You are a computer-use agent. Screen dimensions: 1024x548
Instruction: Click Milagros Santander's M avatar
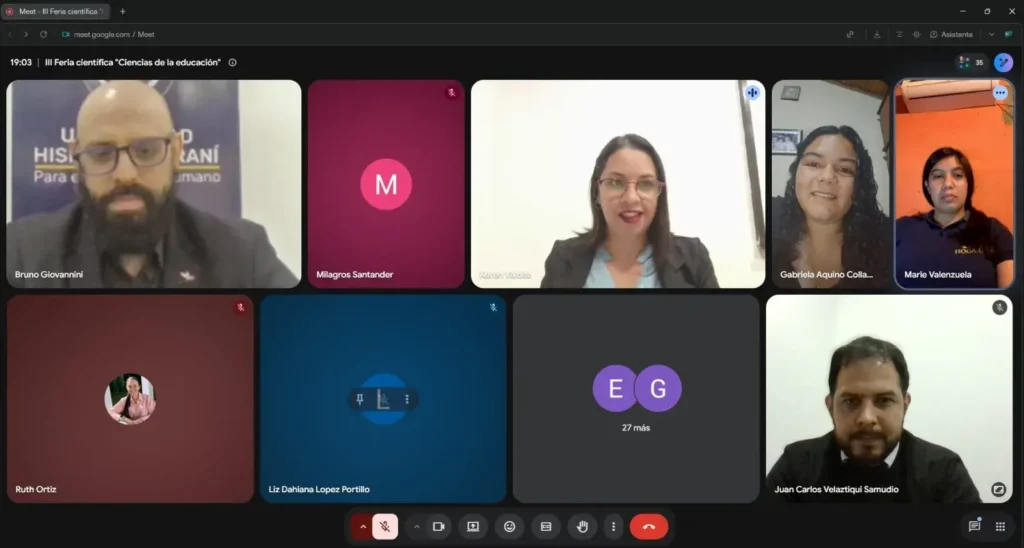(386, 184)
